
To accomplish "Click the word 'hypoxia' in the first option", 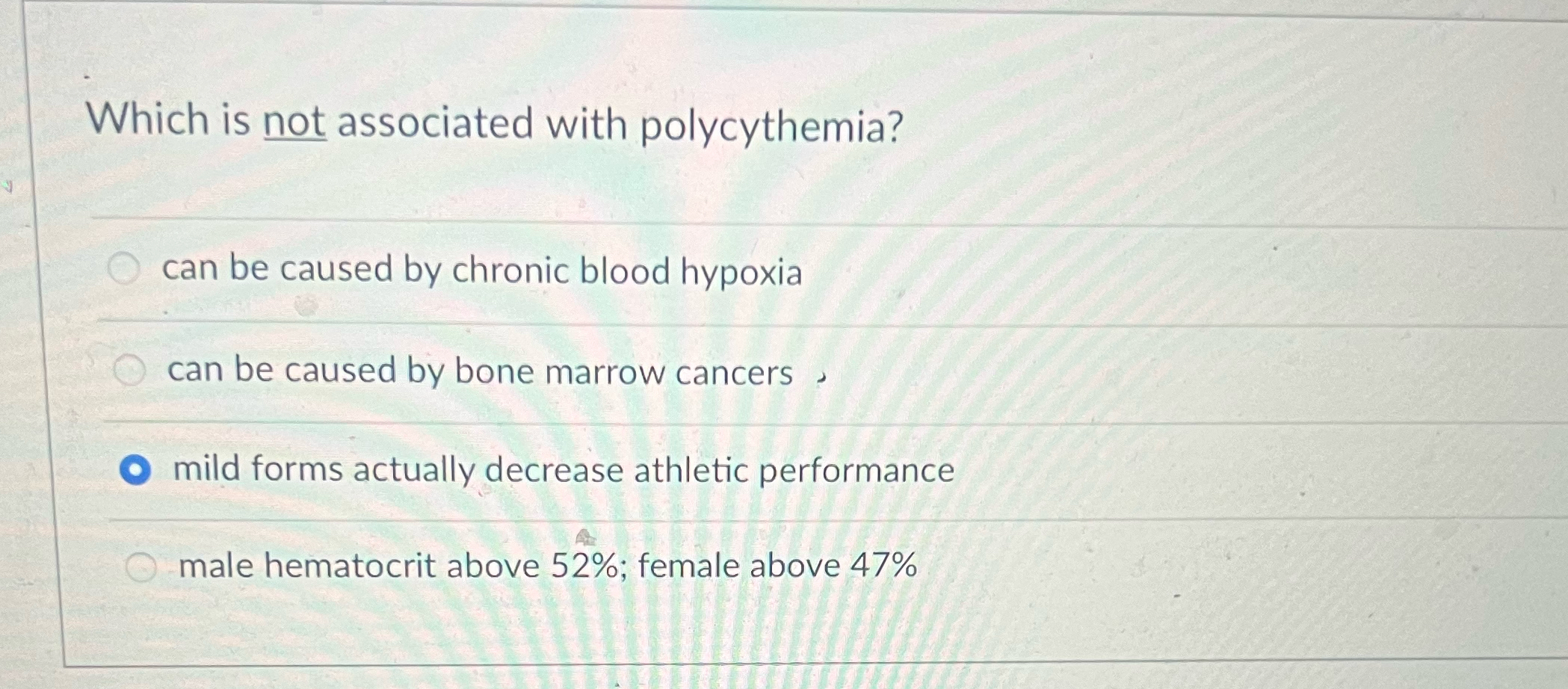I will point(740,271).
